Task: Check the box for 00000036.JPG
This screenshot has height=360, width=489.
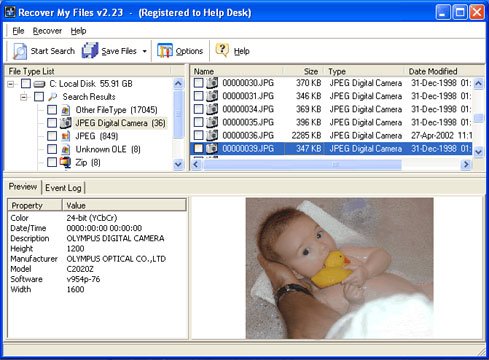Action: tap(199, 135)
